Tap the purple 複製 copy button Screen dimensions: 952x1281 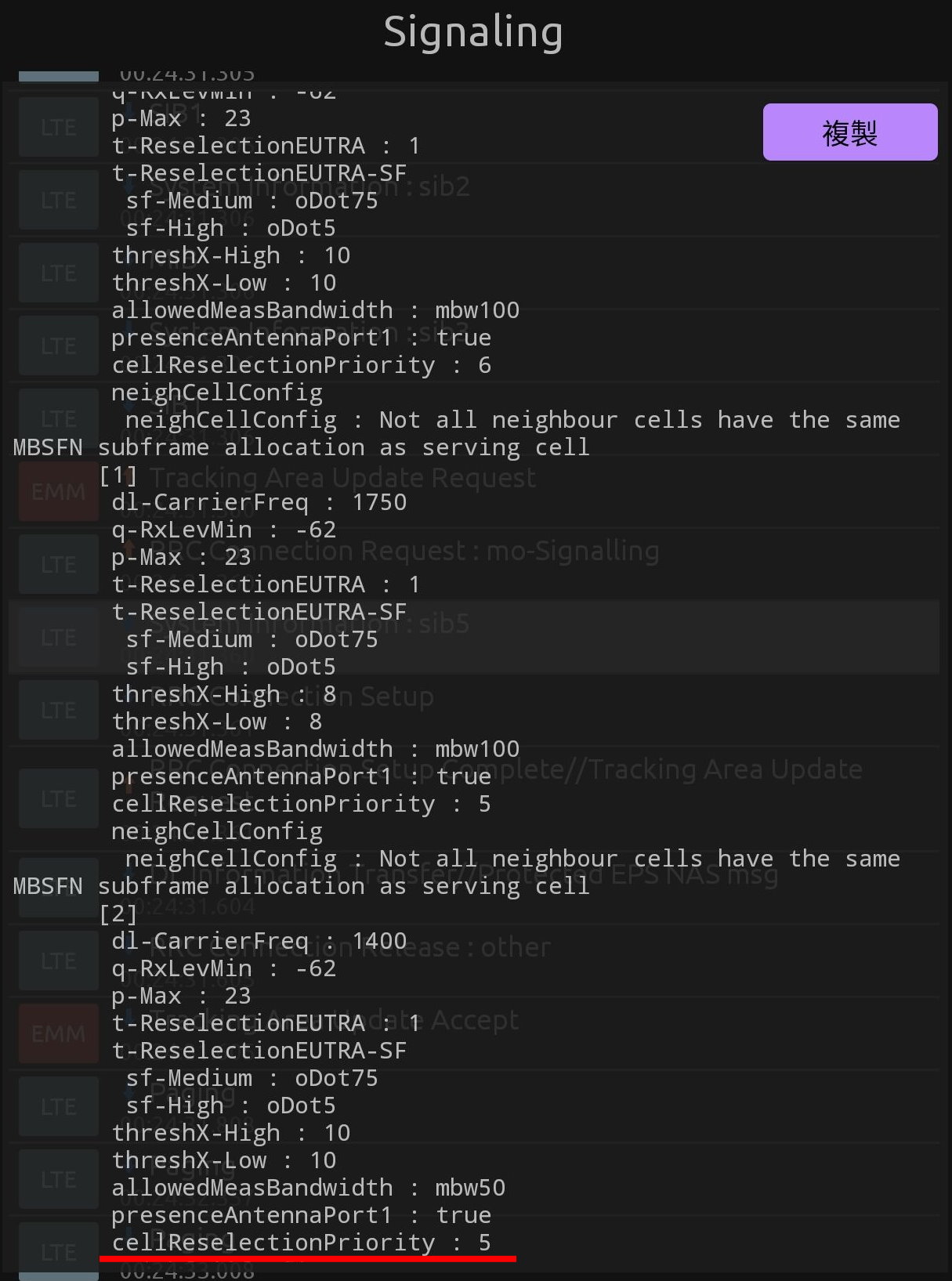[x=849, y=132]
